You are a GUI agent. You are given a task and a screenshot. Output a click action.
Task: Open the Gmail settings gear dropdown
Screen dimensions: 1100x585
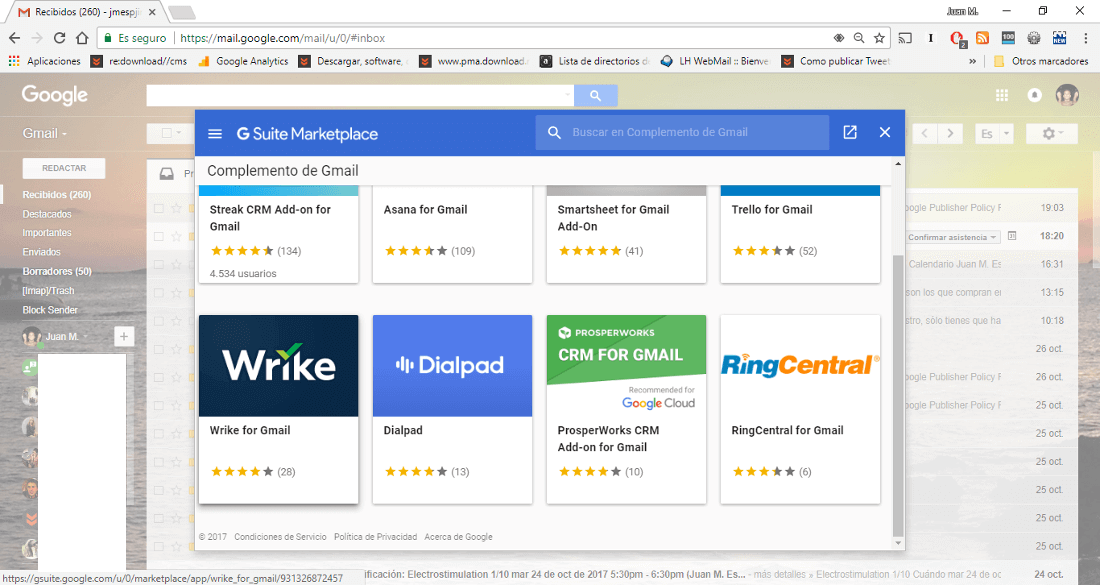[x=1052, y=133]
